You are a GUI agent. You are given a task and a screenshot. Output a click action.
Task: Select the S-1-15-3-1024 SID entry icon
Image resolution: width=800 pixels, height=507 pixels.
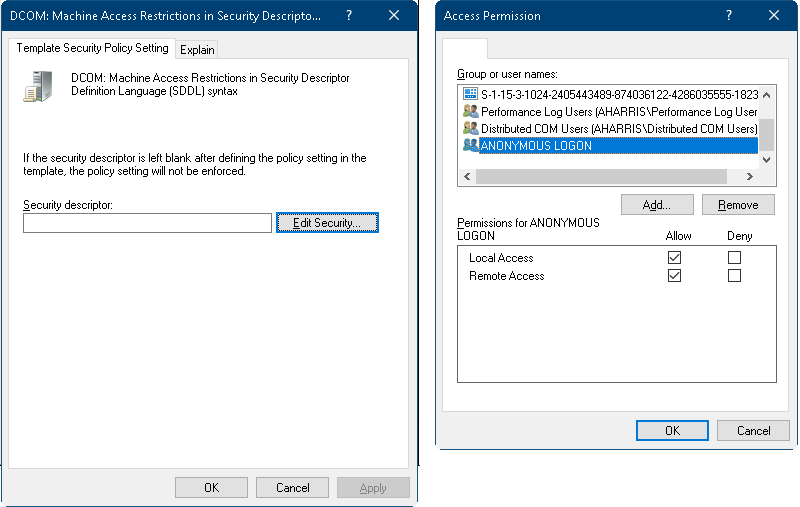471,94
